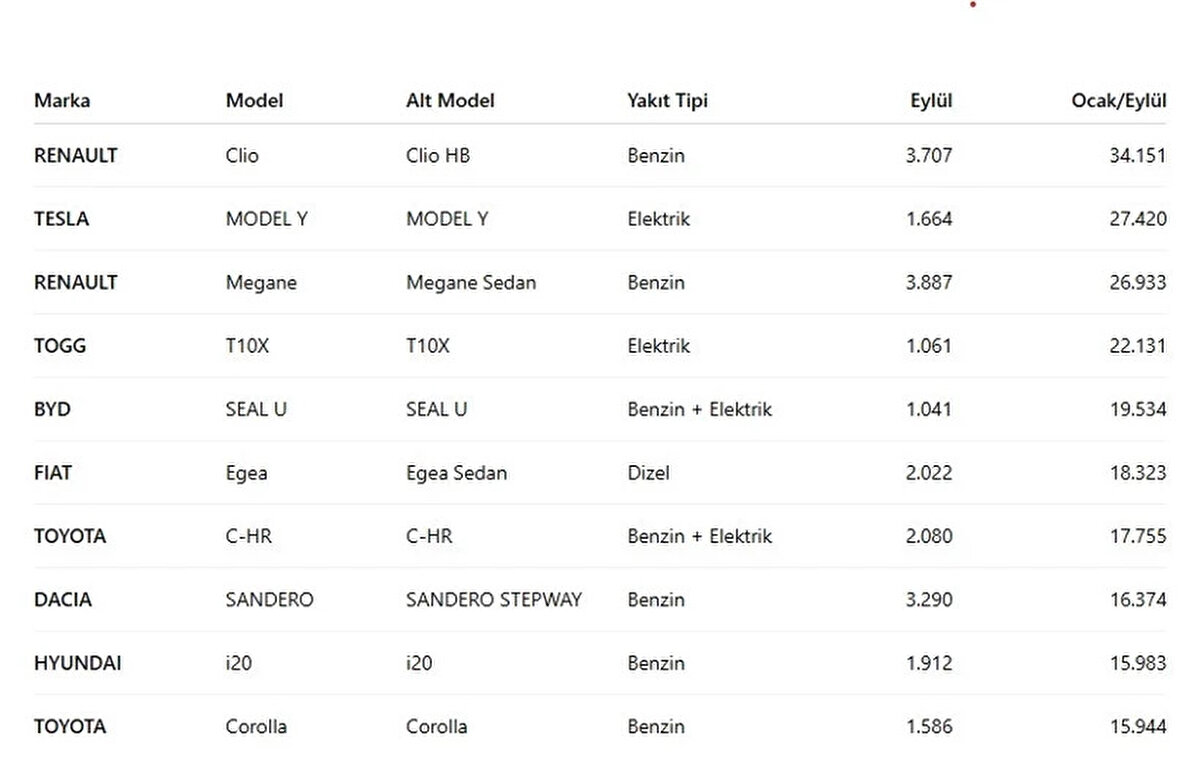1200x777 pixels.
Task: Click the BYD brand cell
Action: [x=52, y=409]
